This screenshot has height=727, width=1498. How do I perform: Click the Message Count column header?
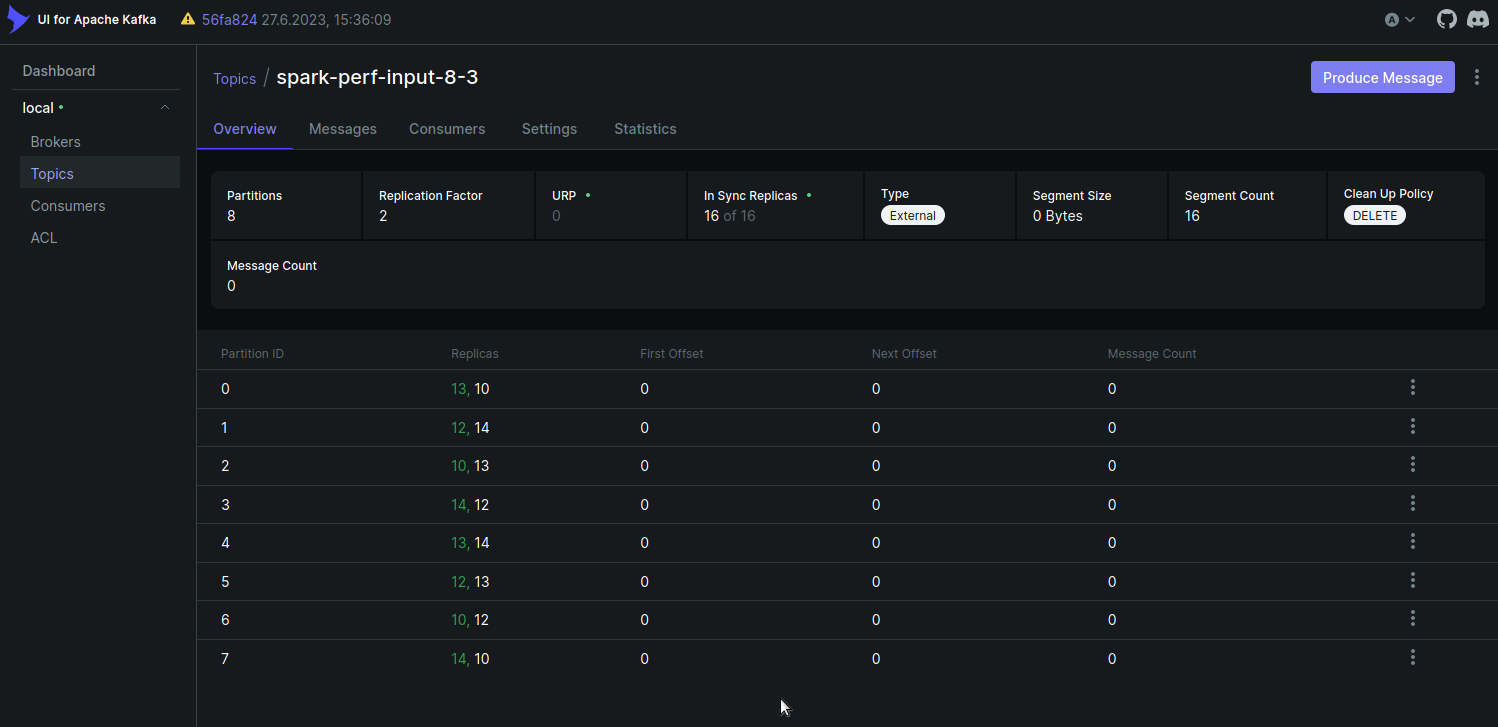[1152, 354]
